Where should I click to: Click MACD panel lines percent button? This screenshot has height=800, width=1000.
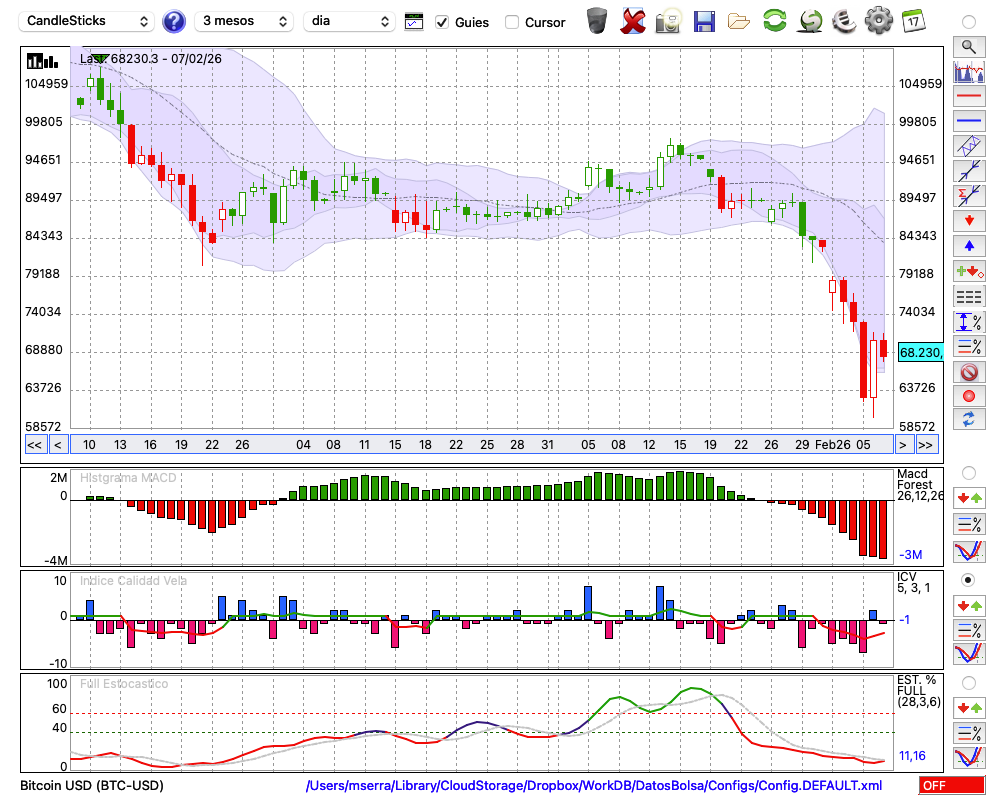tap(969, 524)
